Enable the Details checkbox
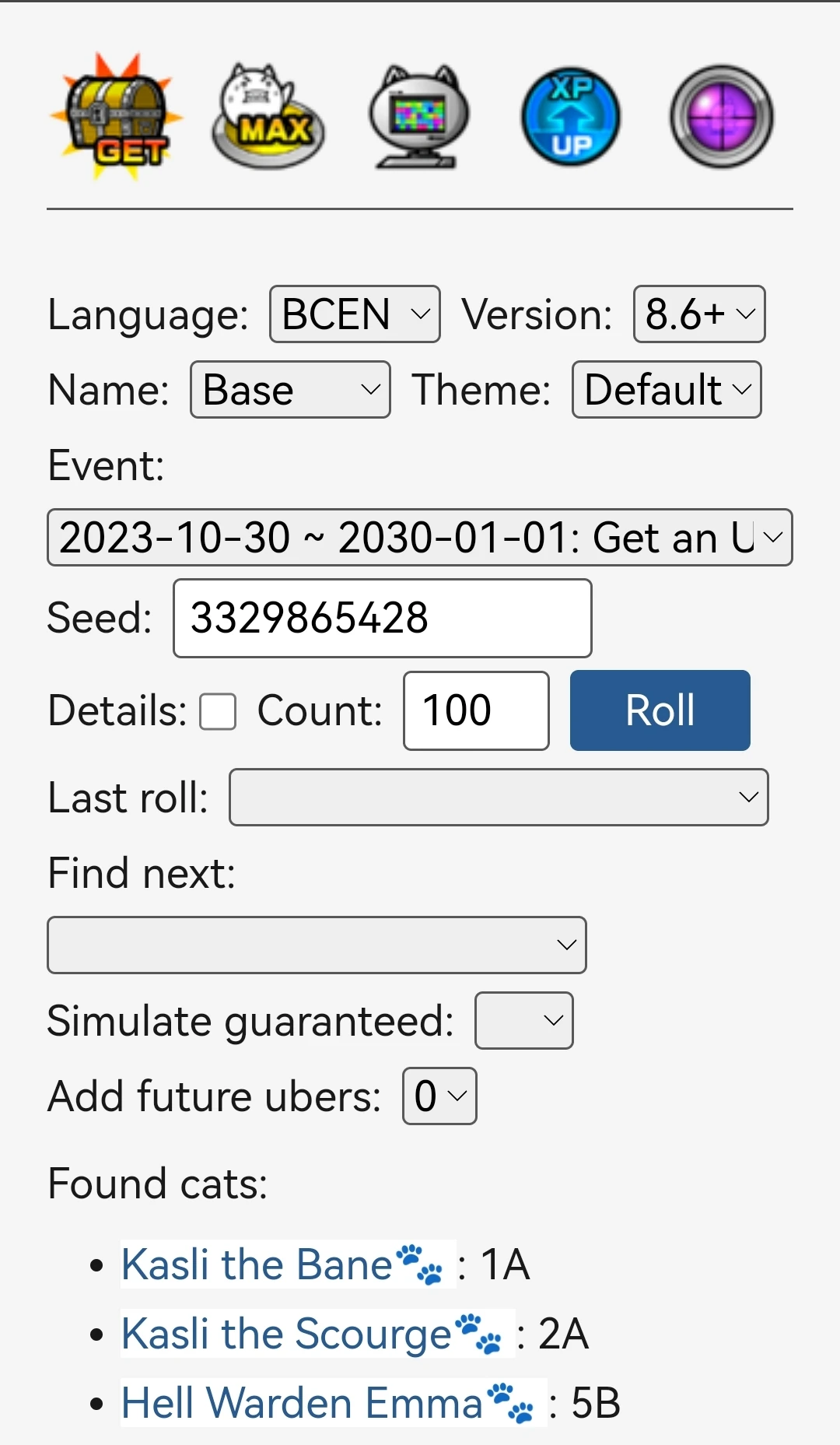This screenshot has height=1445, width=840. (x=218, y=711)
